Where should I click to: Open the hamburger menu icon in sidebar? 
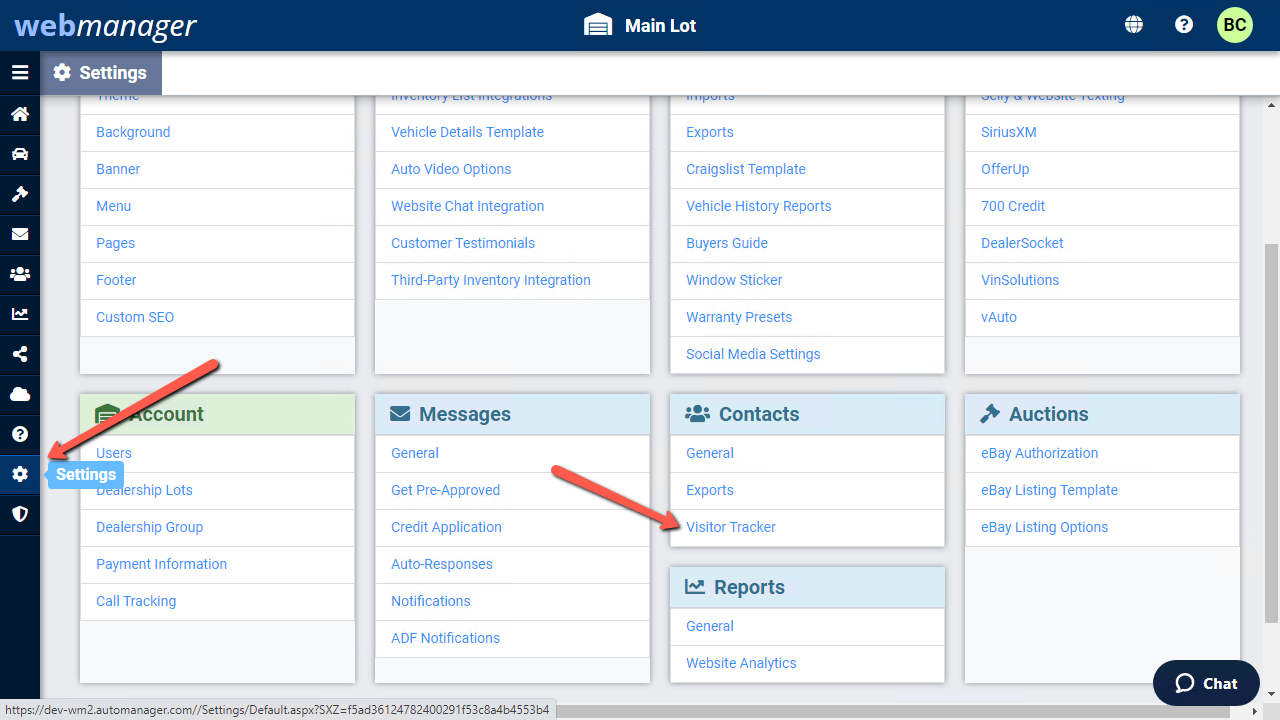(20, 73)
